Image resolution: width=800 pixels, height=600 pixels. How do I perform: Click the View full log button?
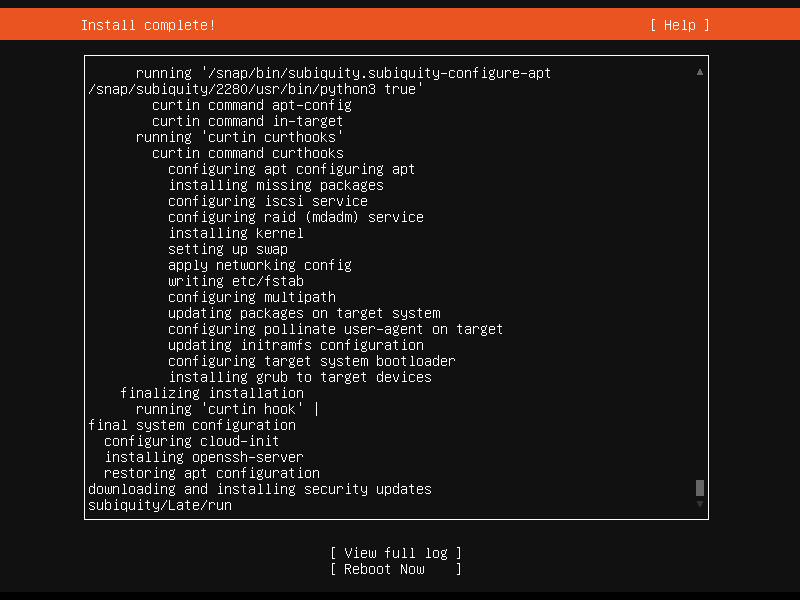395,553
